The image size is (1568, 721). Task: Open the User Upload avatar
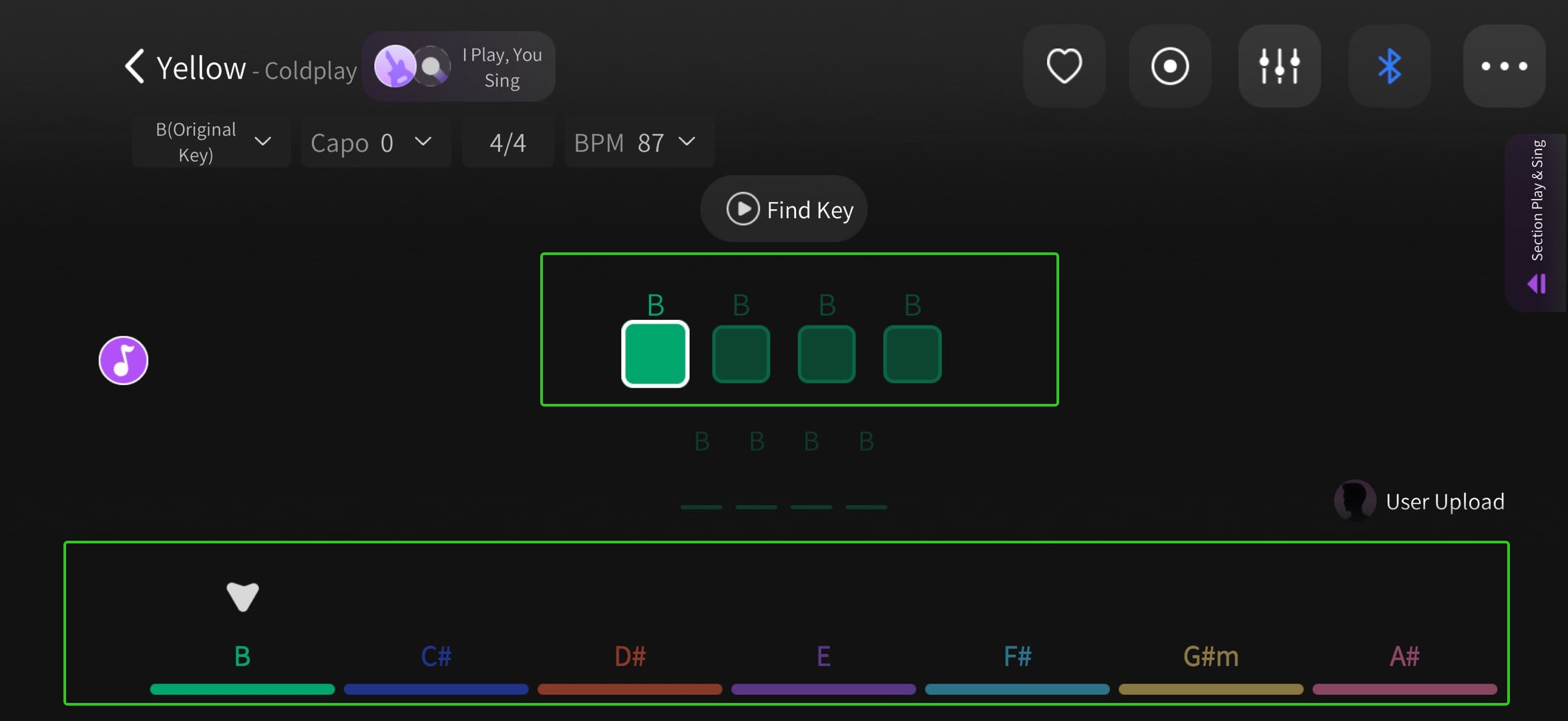(1354, 501)
